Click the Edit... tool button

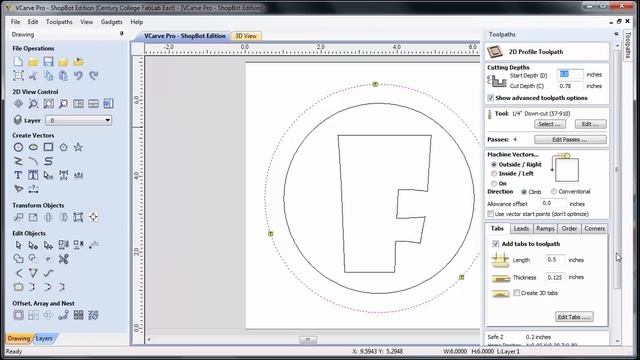(591, 124)
